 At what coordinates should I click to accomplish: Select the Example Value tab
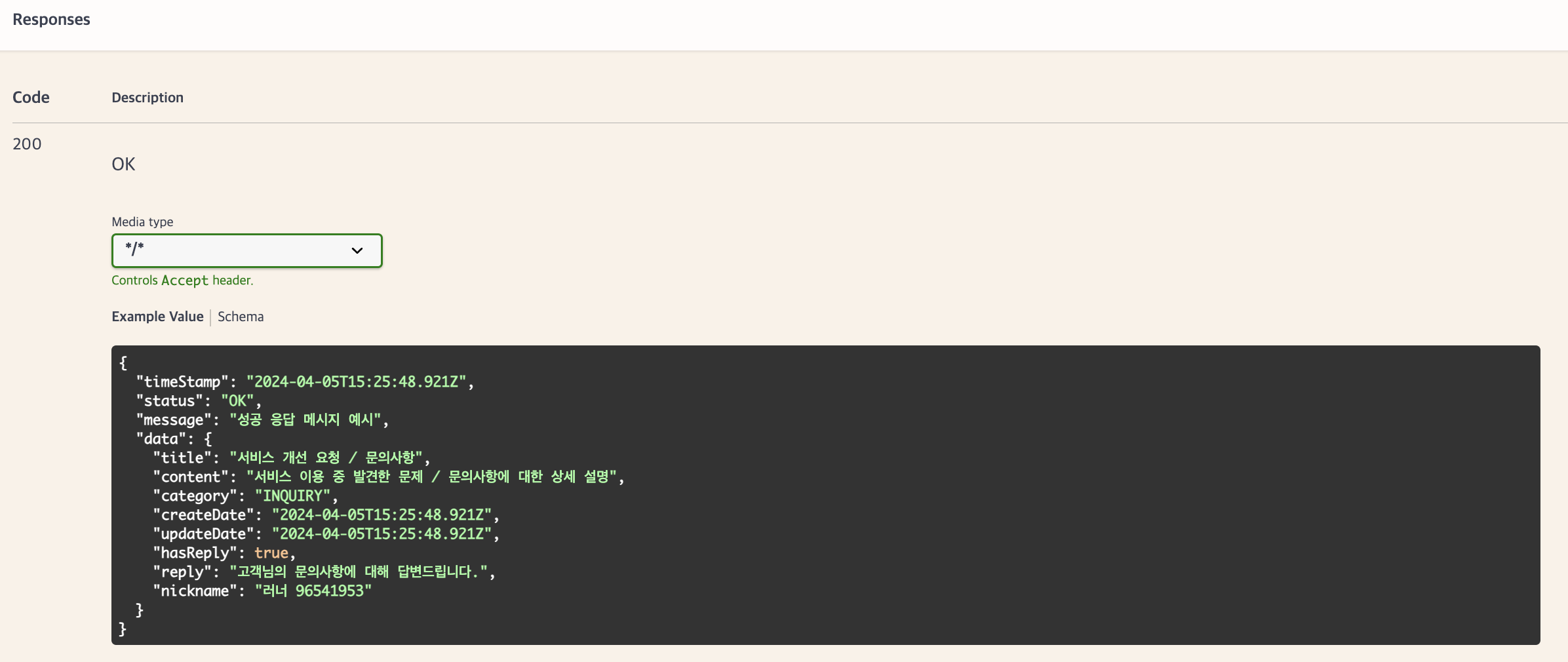point(157,317)
